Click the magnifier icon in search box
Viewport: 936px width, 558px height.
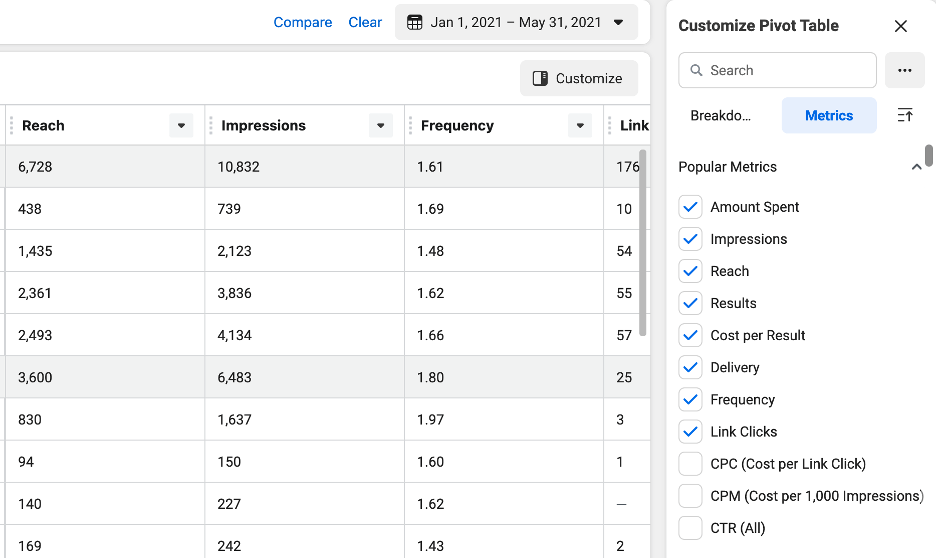click(x=697, y=70)
